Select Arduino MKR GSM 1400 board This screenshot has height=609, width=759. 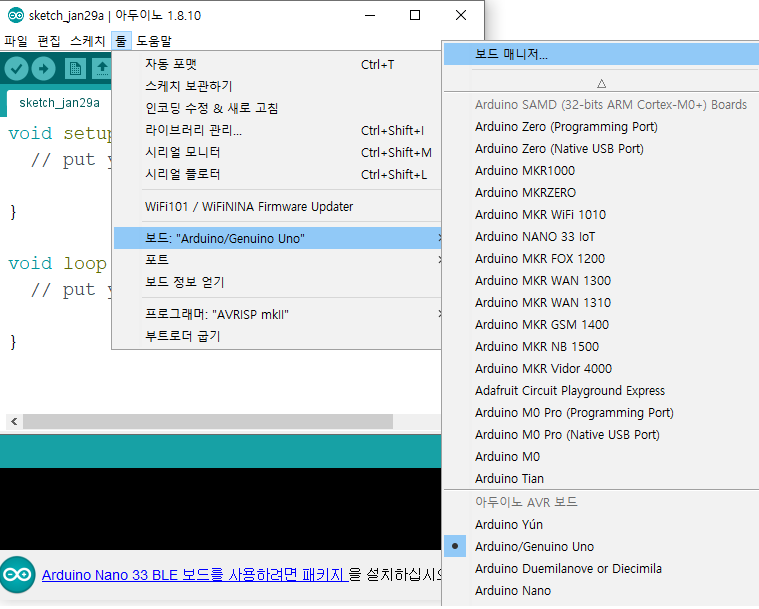pos(601,325)
